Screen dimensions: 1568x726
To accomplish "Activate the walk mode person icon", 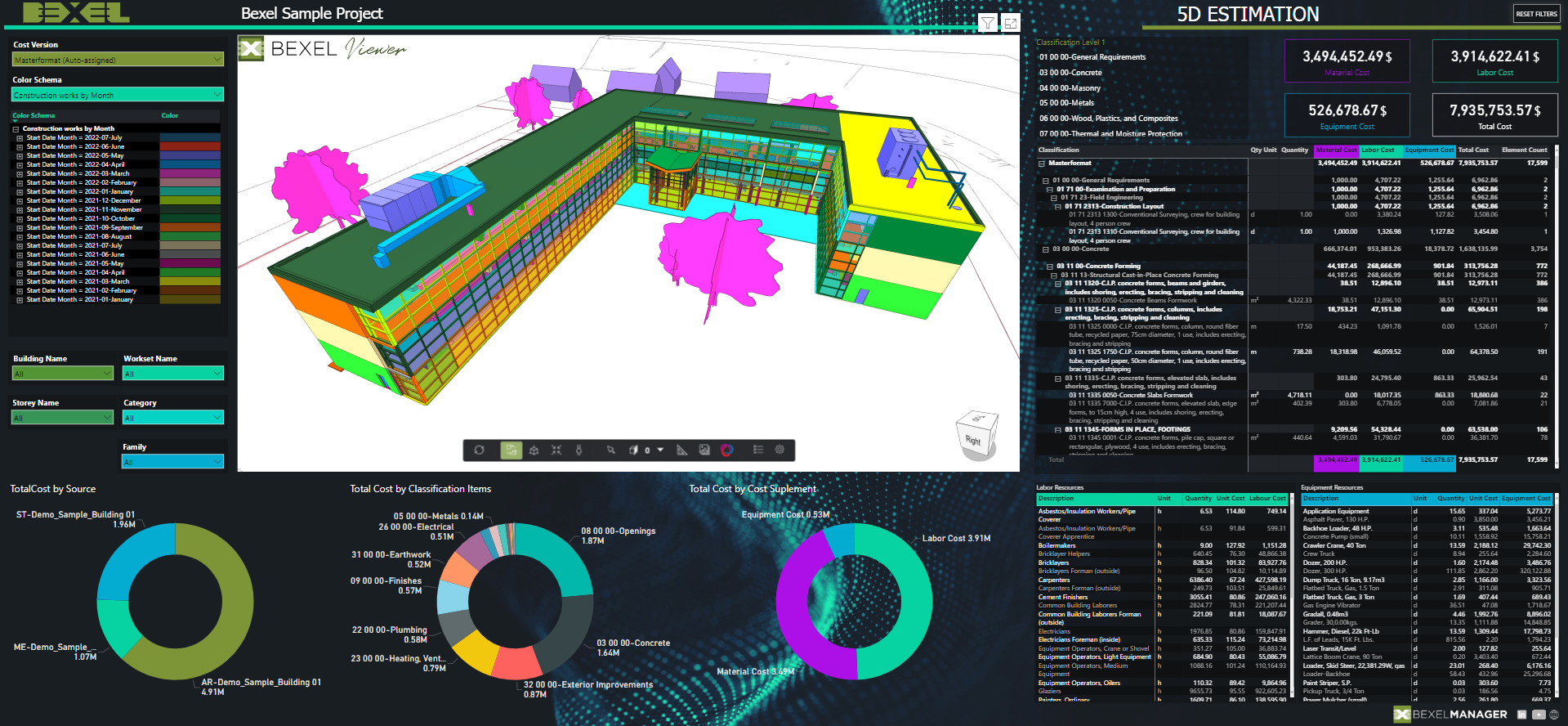I will (x=579, y=450).
